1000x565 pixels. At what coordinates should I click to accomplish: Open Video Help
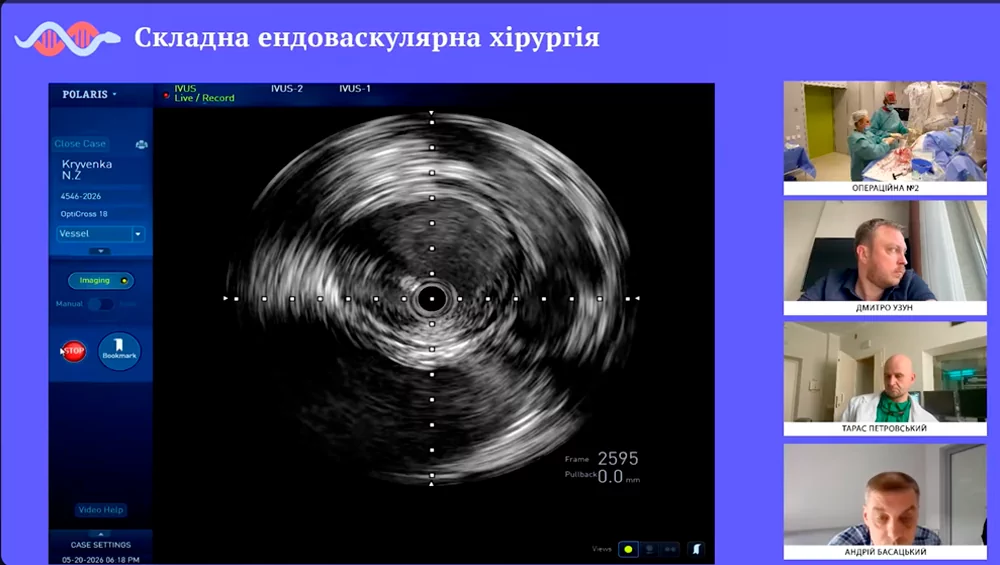pos(101,510)
